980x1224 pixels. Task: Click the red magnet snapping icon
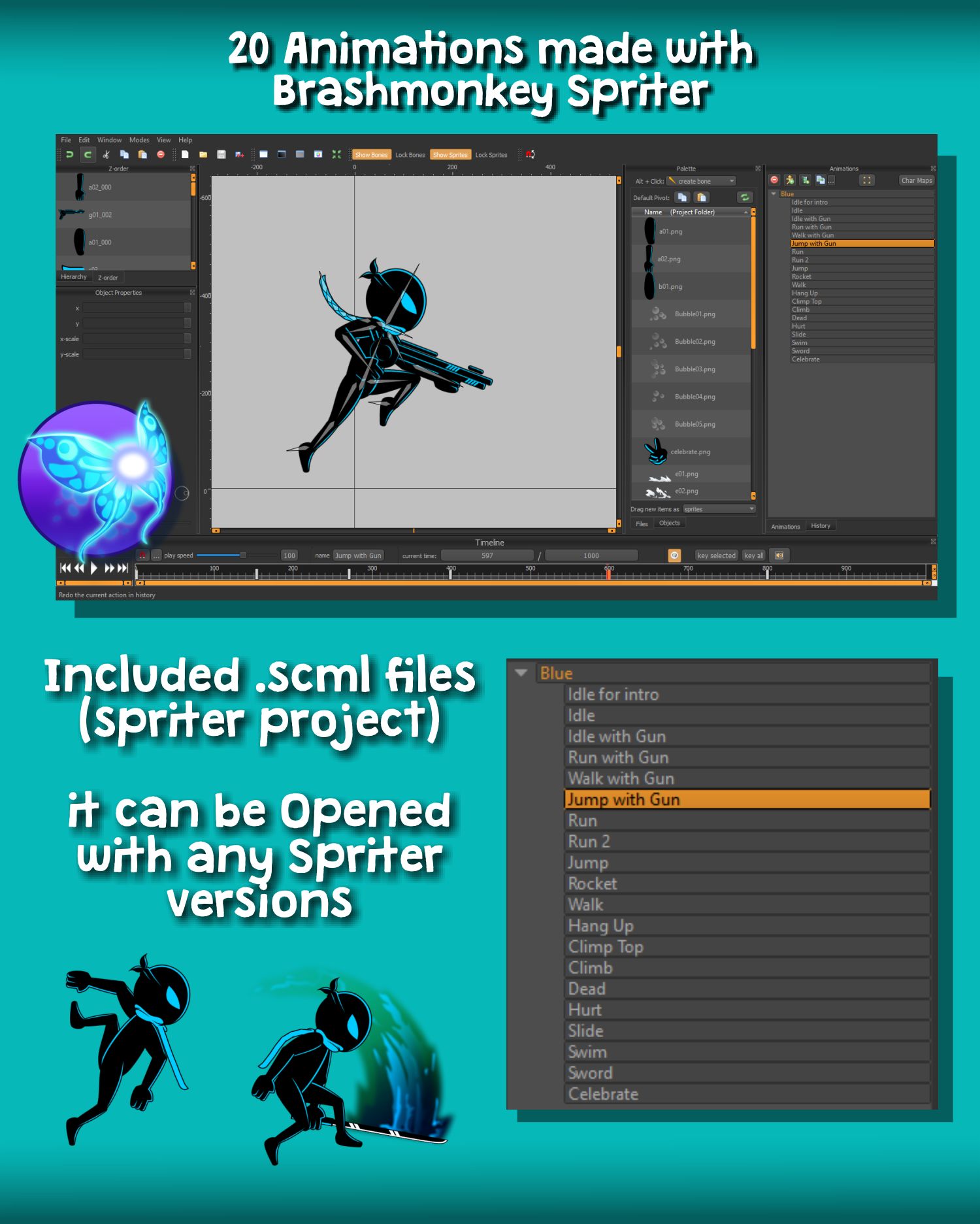(530, 155)
